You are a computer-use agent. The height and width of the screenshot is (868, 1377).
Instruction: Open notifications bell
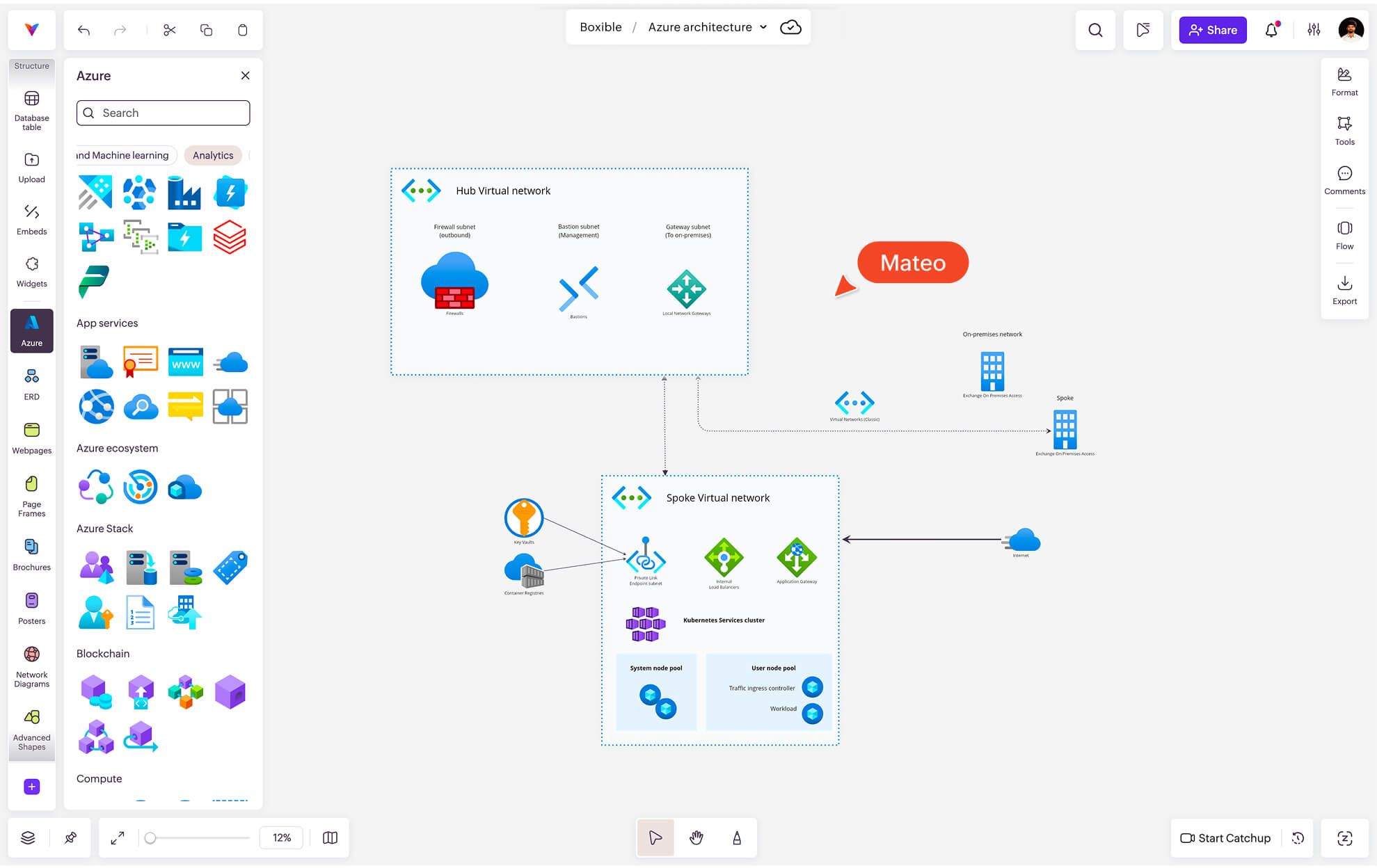[1271, 30]
